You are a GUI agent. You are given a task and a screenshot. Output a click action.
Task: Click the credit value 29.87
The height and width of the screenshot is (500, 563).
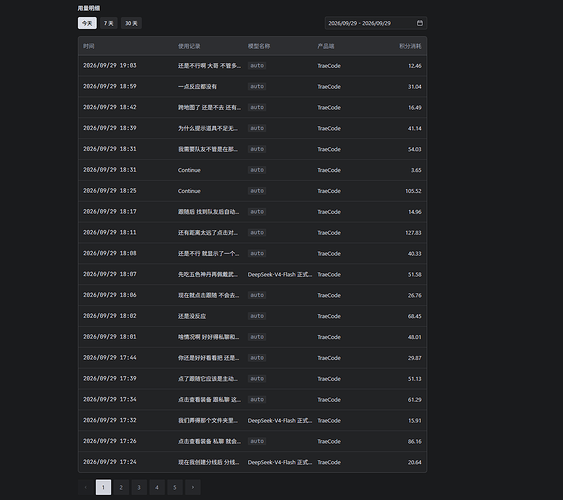click(x=415, y=358)
